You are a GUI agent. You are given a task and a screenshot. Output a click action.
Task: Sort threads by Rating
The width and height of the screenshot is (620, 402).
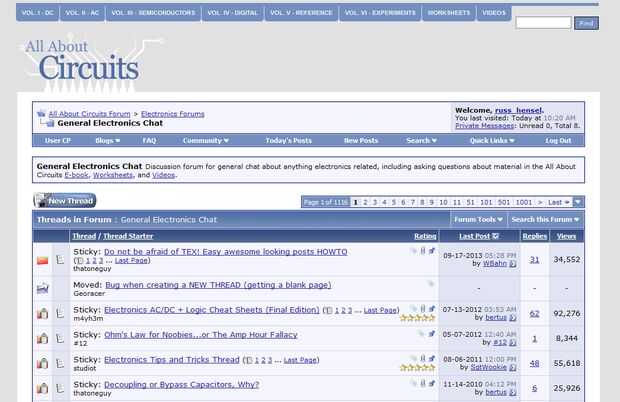[x=425, y=236]
